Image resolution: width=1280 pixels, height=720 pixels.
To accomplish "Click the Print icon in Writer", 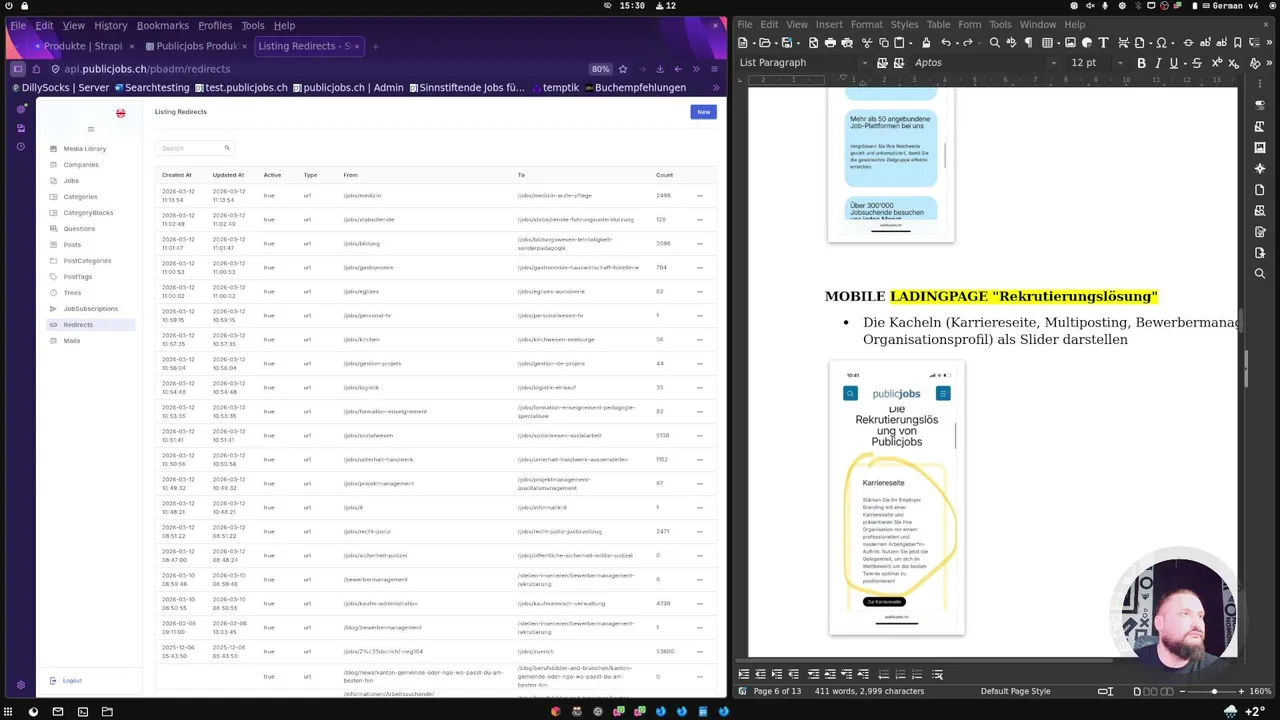I will point(830,43).
